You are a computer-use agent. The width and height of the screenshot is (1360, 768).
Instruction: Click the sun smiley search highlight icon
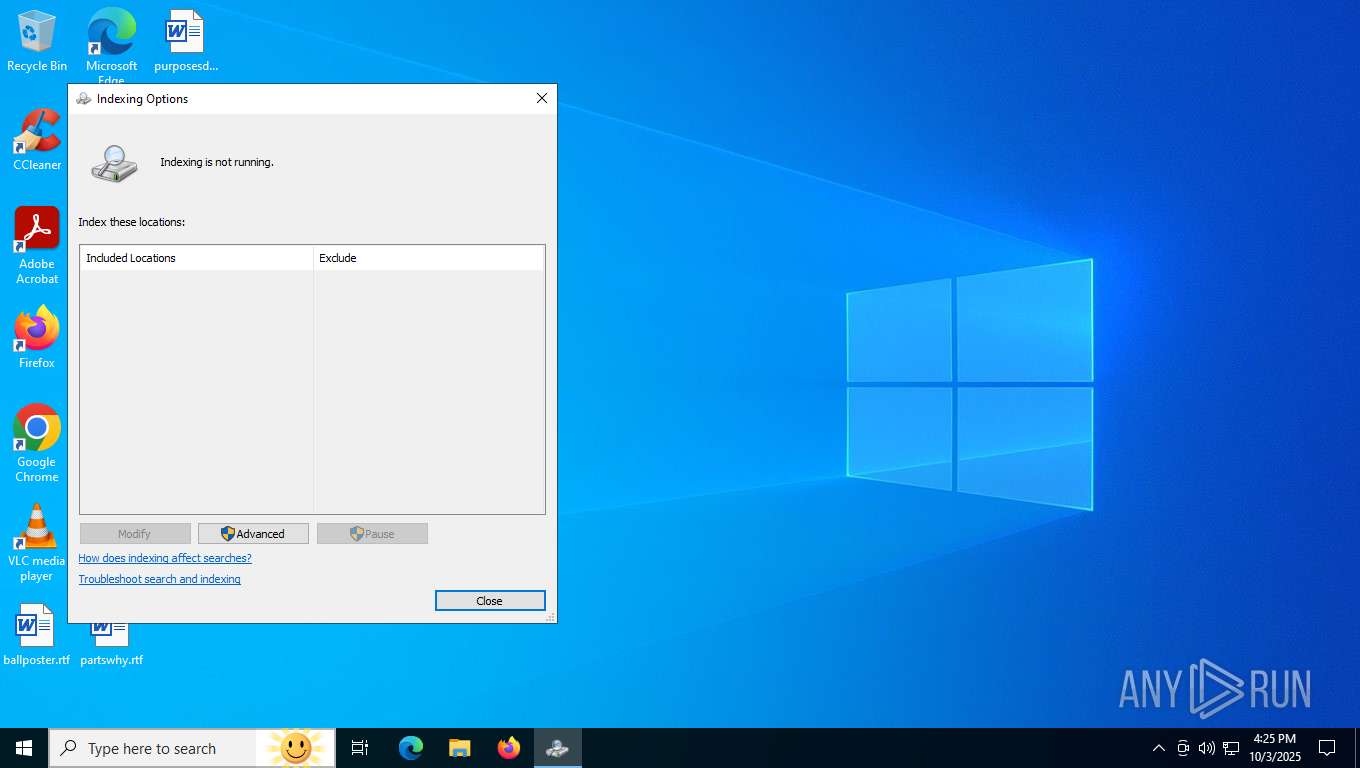295,748
